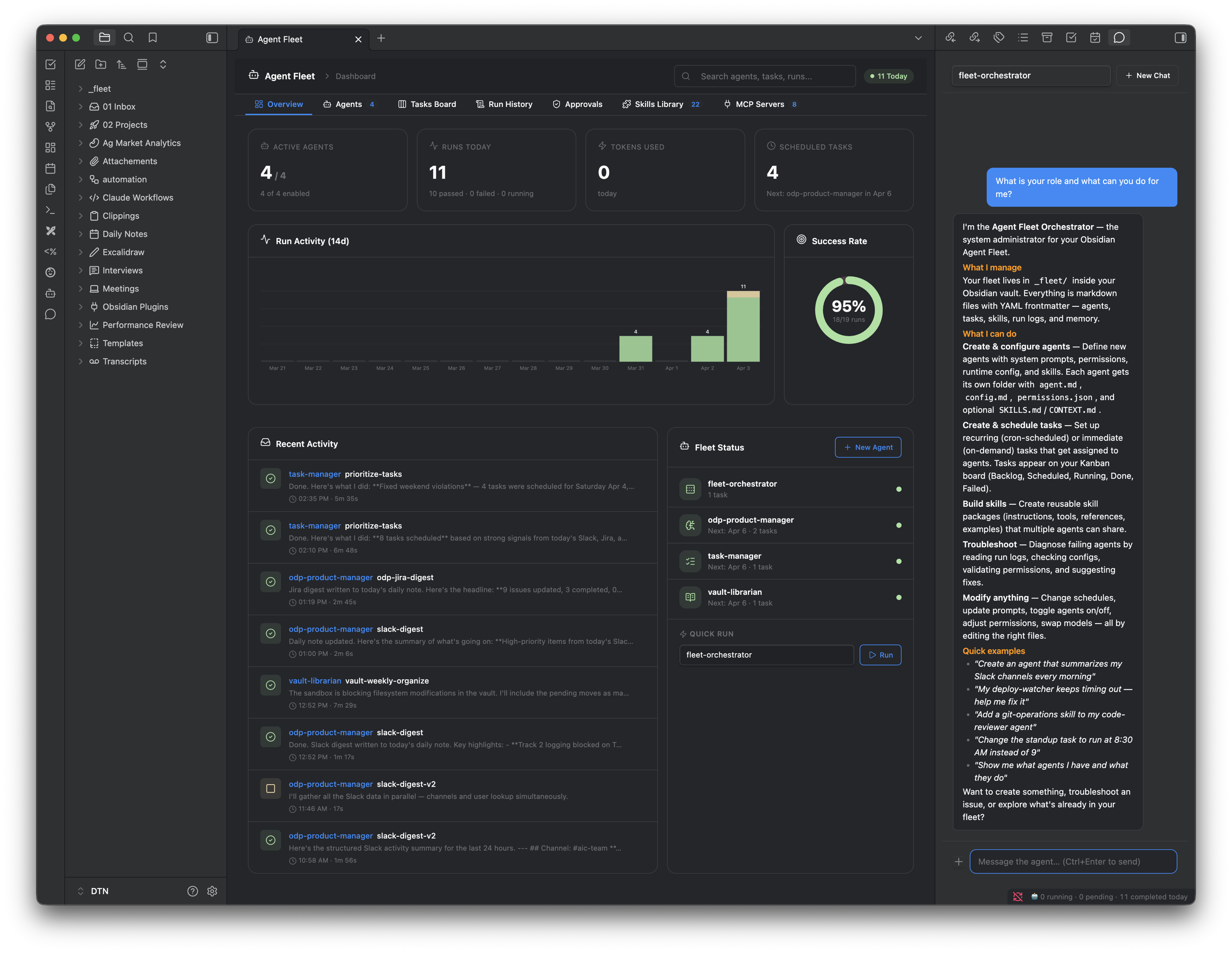Select vault-librarian in Fleet Status
Viewport: 1232px width, 953px height.
click(790, 598)
